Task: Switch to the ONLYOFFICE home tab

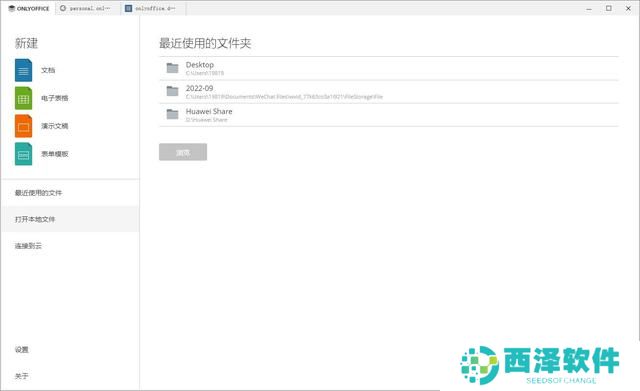Action: 28,8
